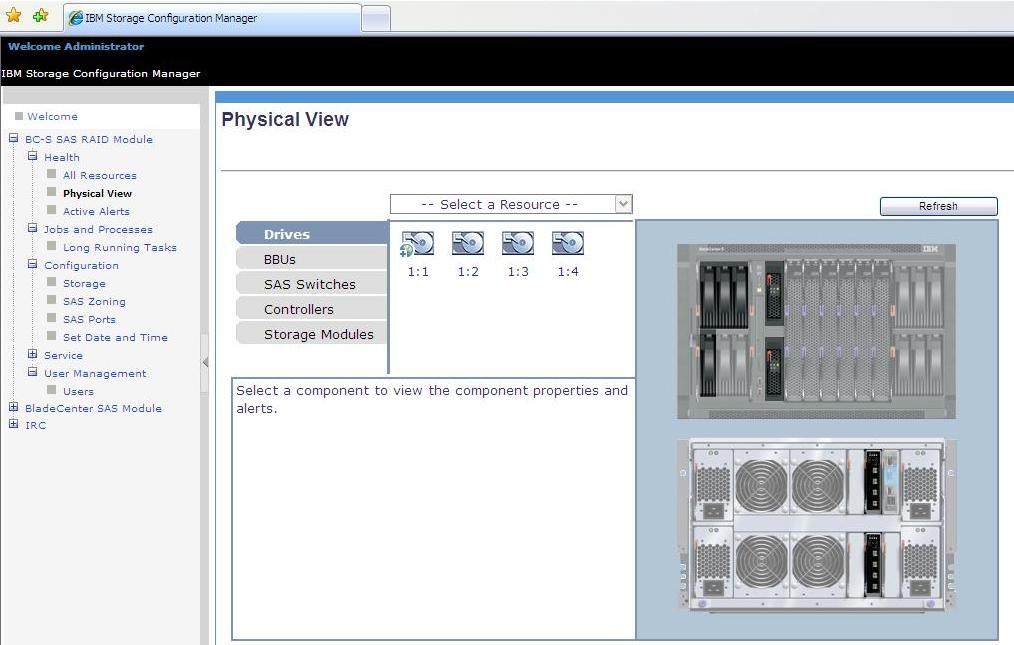
Task: Collapse the Jobs and Processes node
Action: (x=32, y=228)
